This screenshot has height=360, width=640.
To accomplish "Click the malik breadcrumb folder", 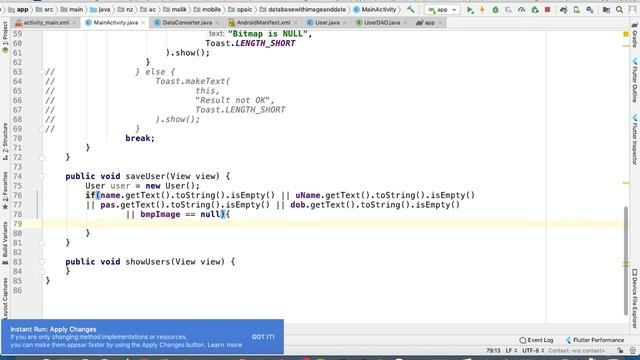I will click(x=175, y=9).
